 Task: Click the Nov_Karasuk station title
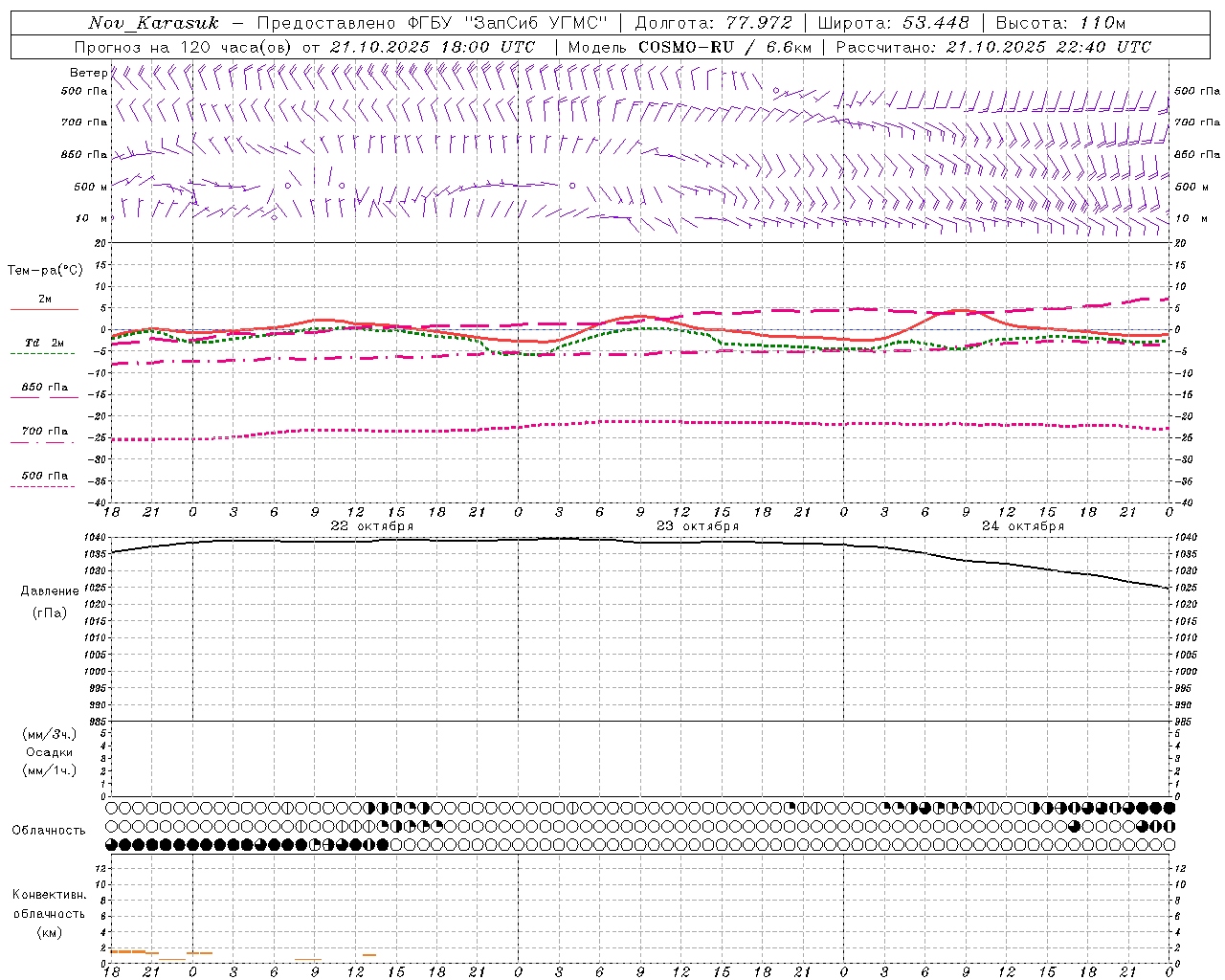(x=153, y=23)
